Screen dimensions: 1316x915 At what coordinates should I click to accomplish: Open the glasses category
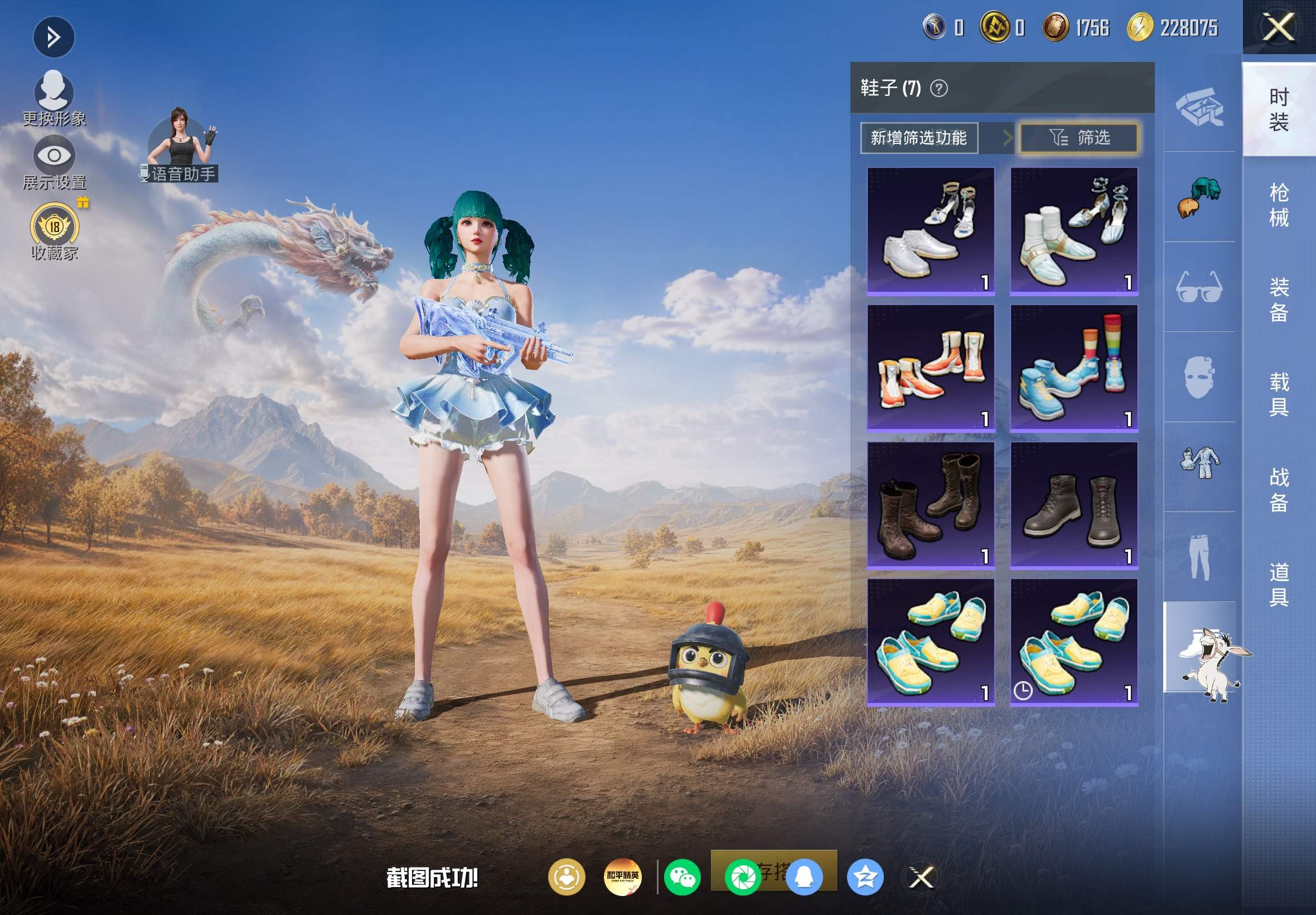pos(1199,287)
